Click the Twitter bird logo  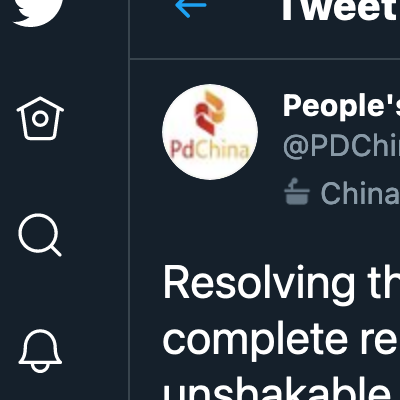(38, 13)
